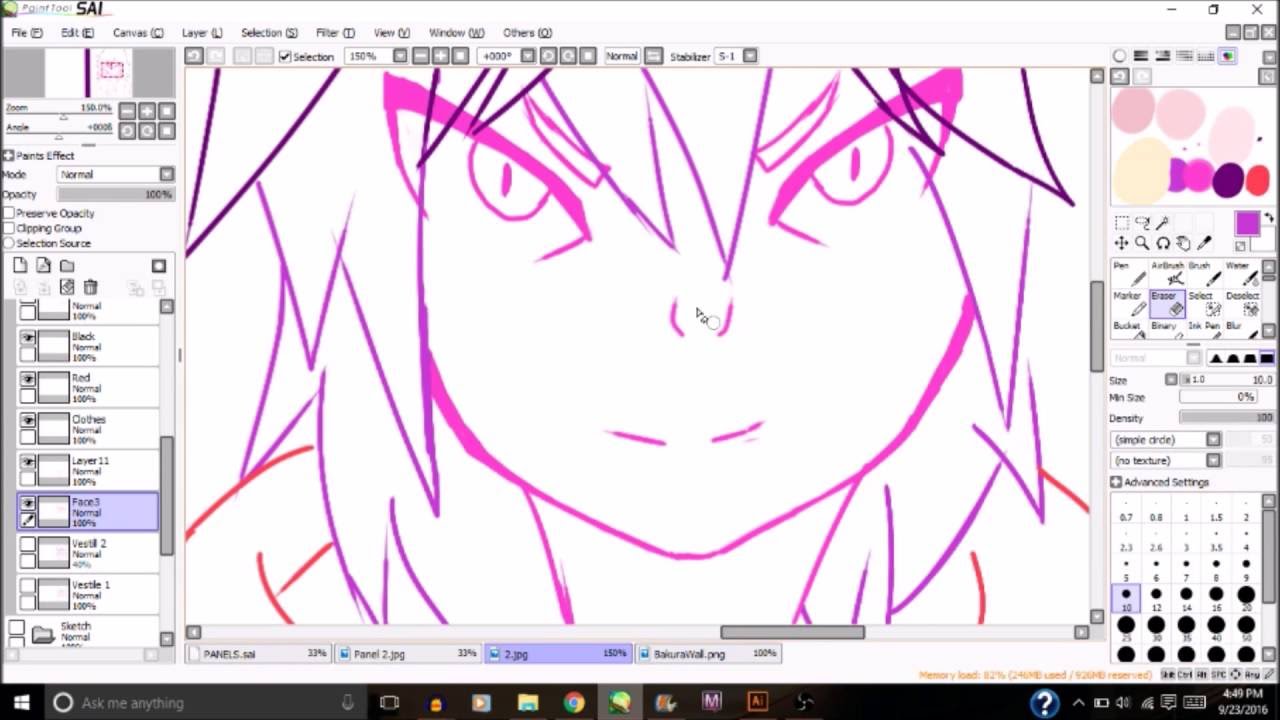Select the Marker tool
This screenshot has height=720, width=1280.
(1128, 303)
